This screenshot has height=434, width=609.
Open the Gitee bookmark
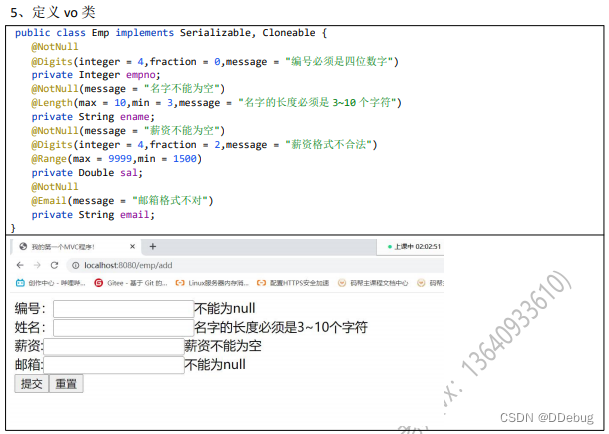coord(131,283)
